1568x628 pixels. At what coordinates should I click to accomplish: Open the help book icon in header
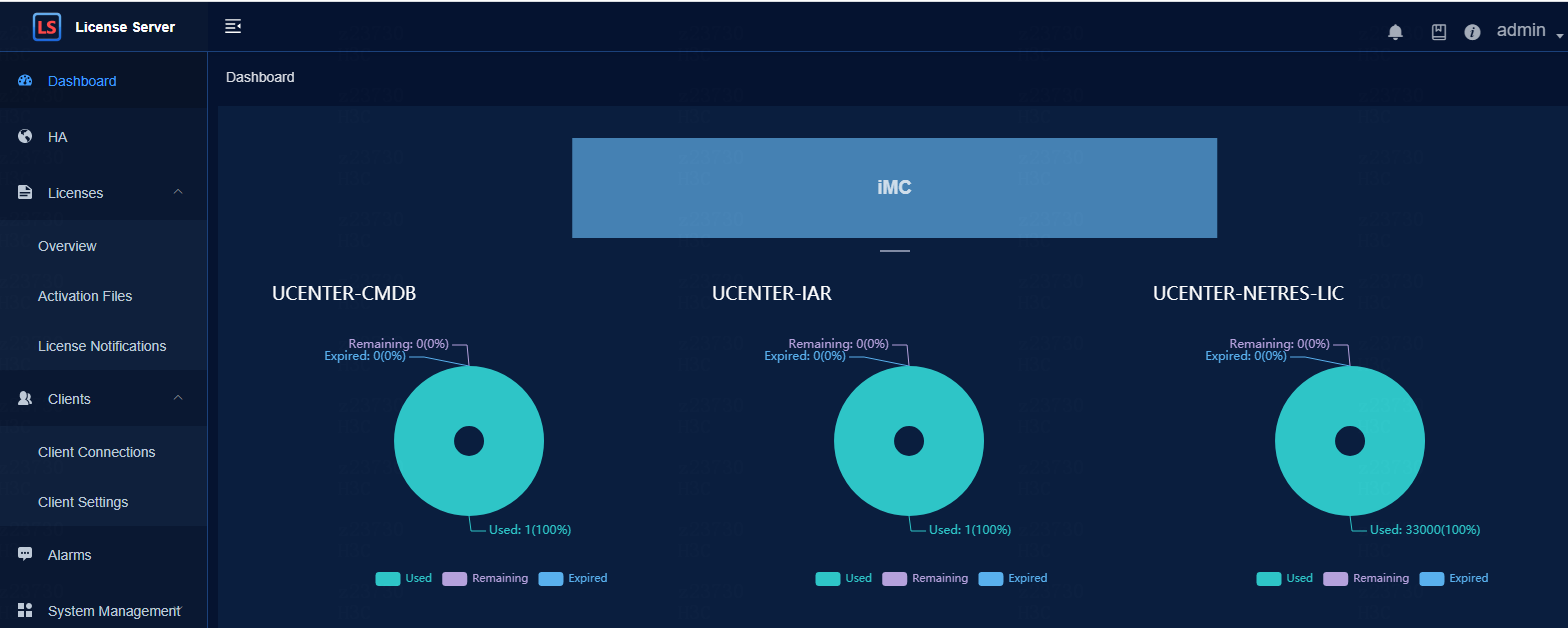tap(1439, 32)
